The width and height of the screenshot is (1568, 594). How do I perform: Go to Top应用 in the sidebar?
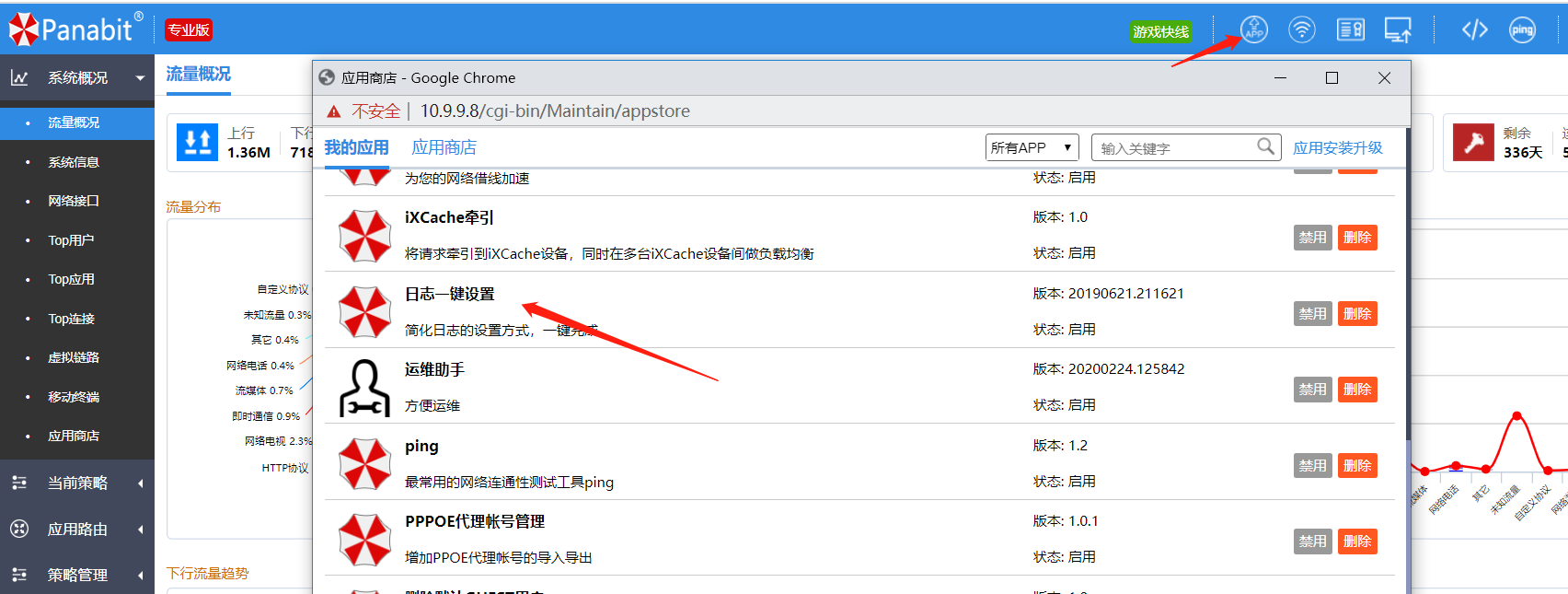71,279
